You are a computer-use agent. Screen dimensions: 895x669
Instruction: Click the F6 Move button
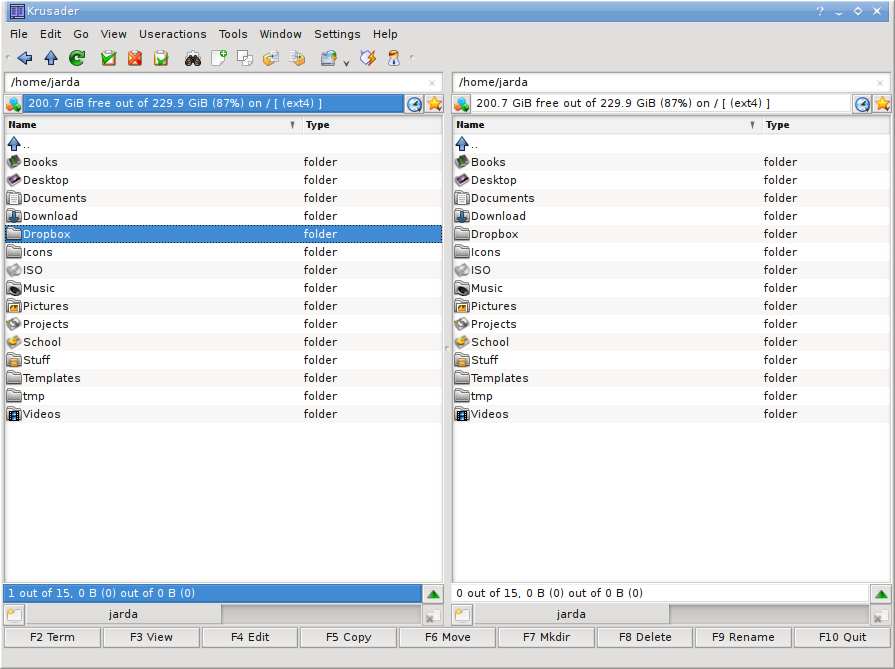tap(448, 637)
